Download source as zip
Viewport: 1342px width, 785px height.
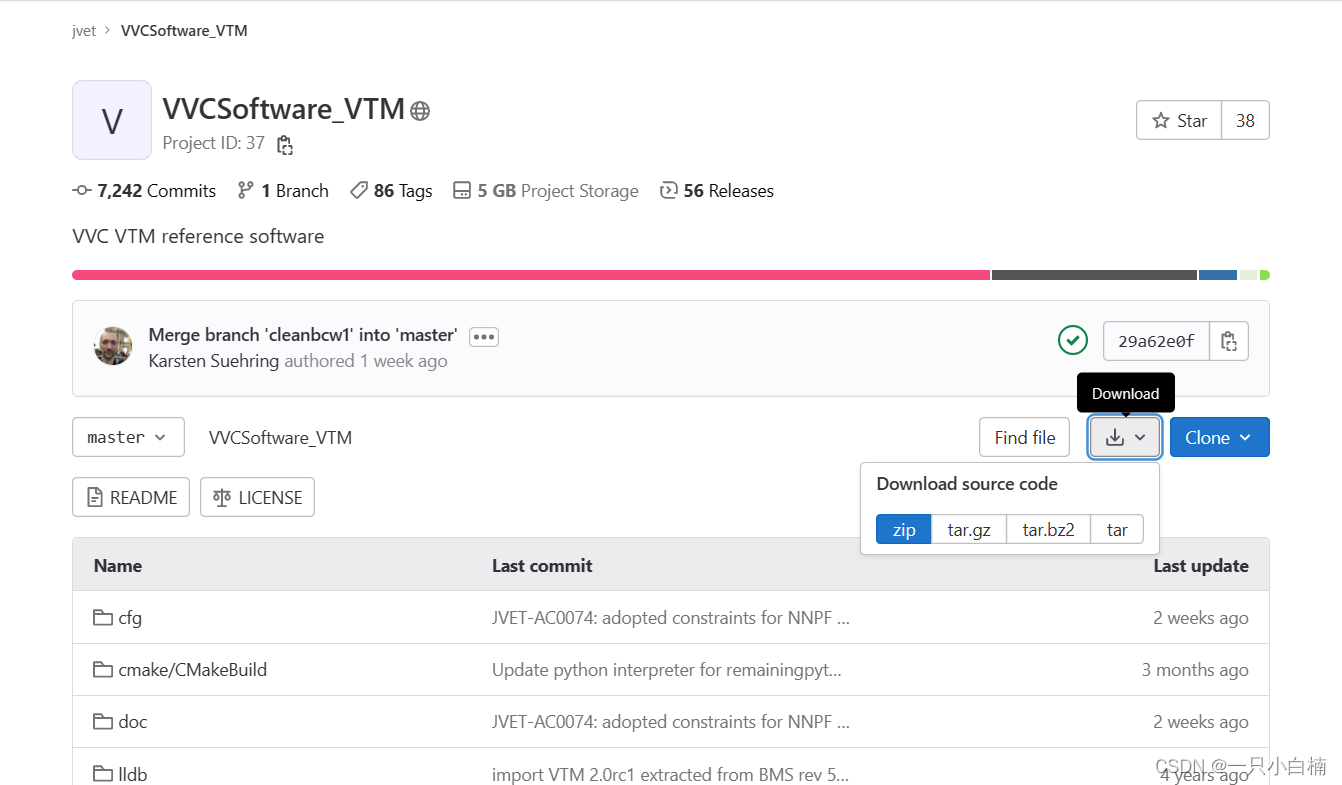tap(904, 530)
